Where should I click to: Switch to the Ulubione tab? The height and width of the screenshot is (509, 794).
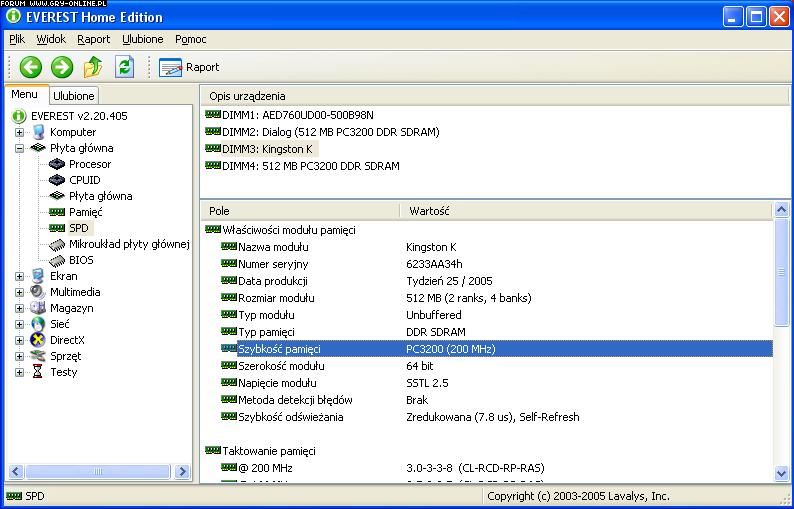(x=73, y=96)
